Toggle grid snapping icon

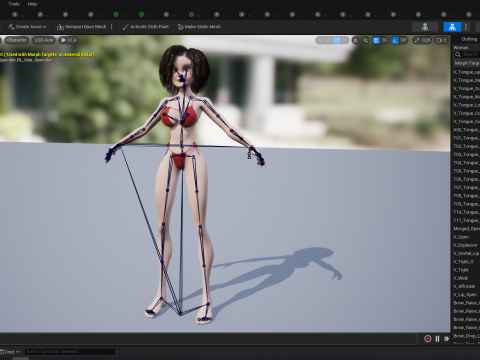pos(376,40)
